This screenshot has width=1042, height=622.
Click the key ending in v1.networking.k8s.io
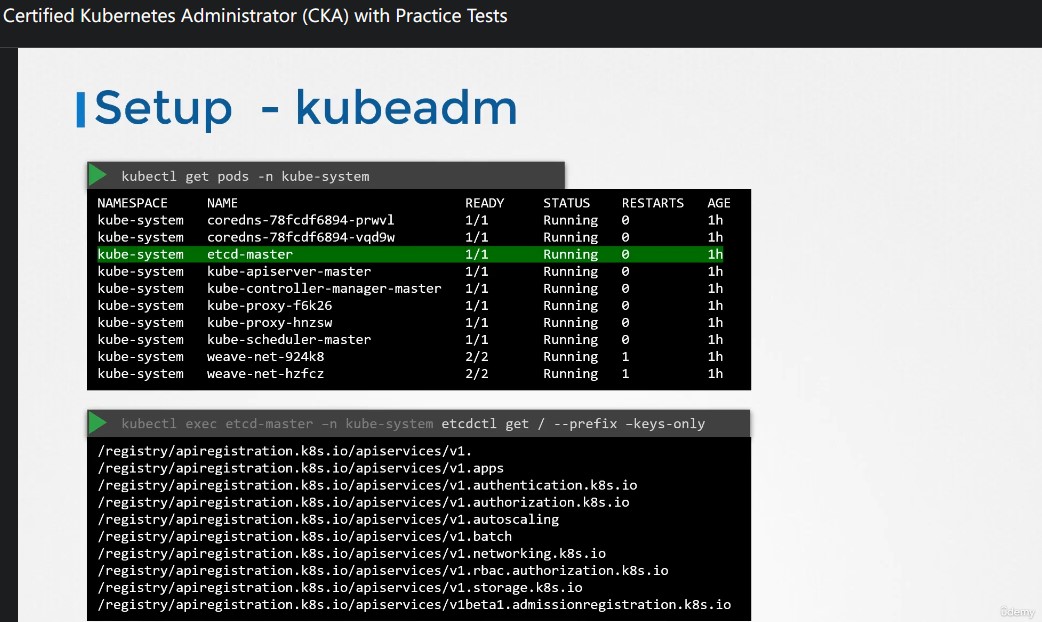click(x=352, y=553)
